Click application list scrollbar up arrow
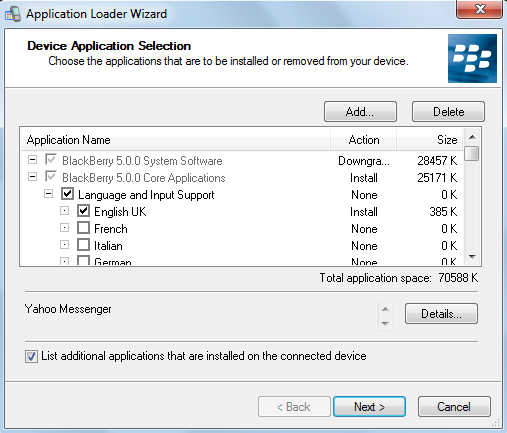507x433 pixels. [472, 137]
